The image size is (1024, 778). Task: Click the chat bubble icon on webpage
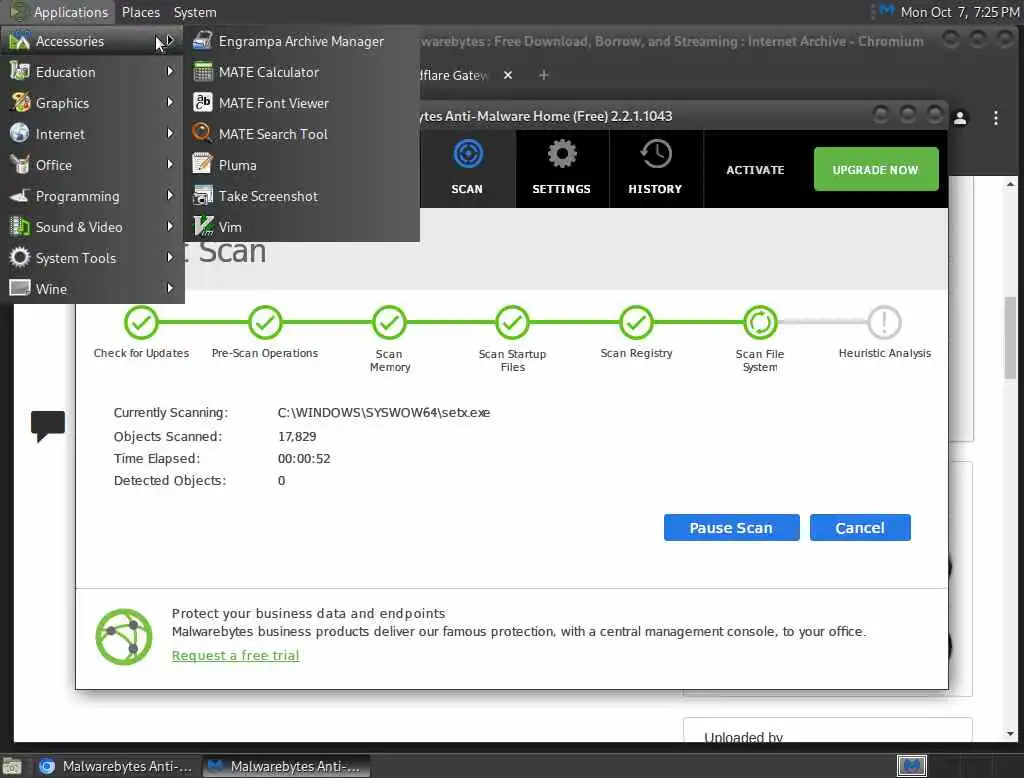click(x=48, y=426)
